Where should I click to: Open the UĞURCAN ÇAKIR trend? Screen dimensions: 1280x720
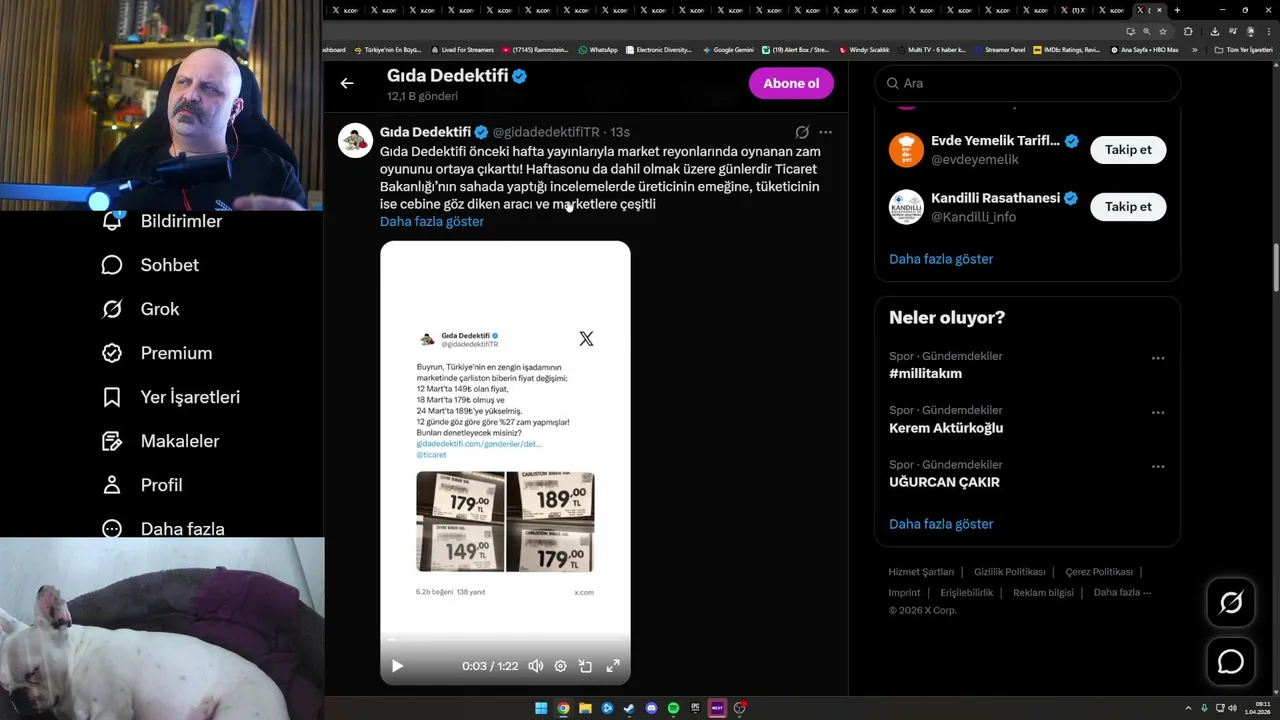click(944, 482)
